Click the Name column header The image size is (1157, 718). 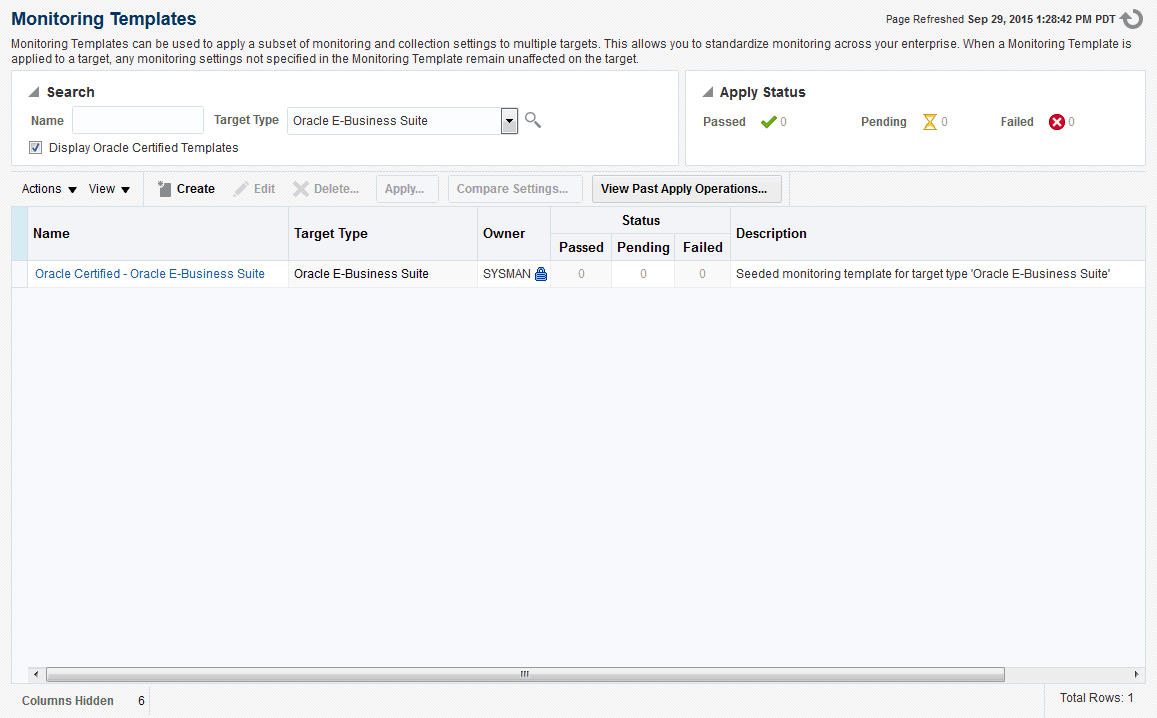coord(158,233)
